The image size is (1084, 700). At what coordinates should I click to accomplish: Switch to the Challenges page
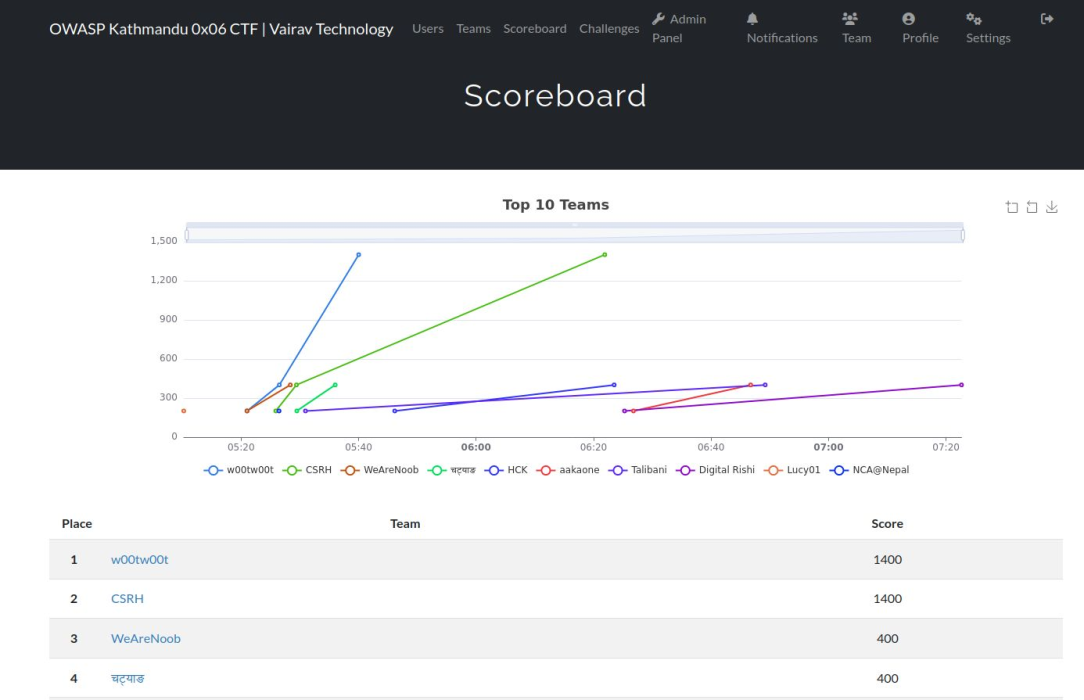click(x=609, y=28)
